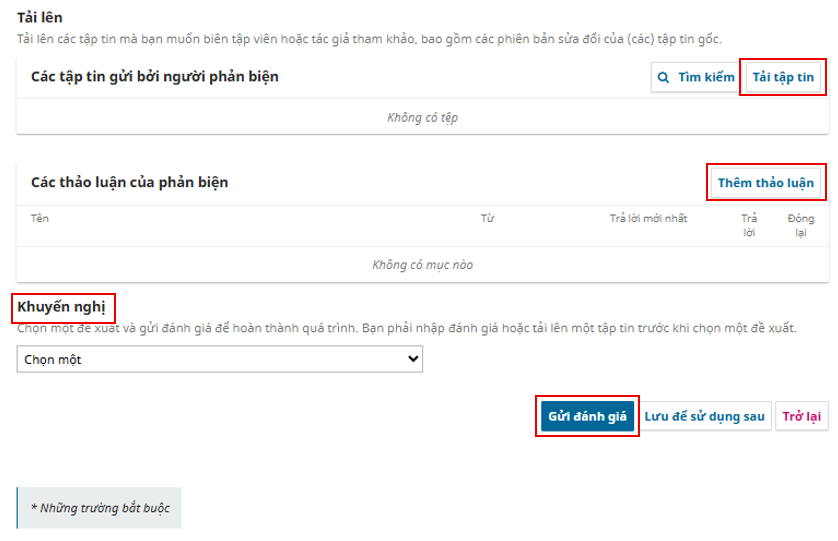Click the Những trường bắt buộc note

[x=100, y=508]
